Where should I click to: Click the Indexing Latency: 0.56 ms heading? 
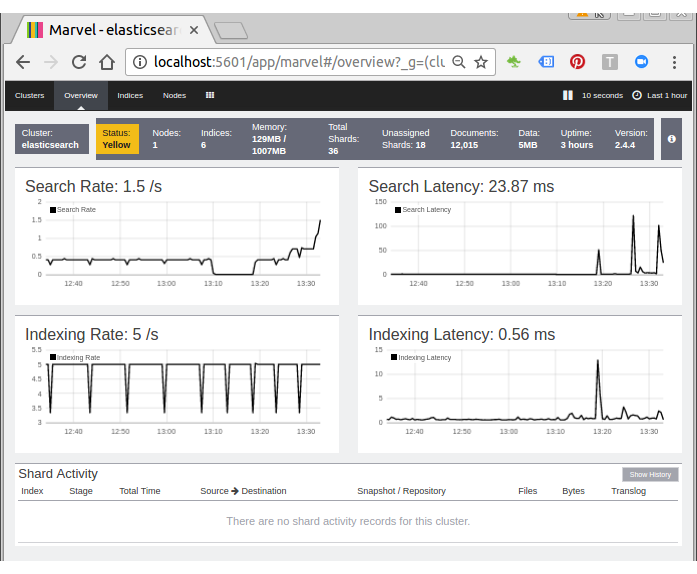click(461, 334)
